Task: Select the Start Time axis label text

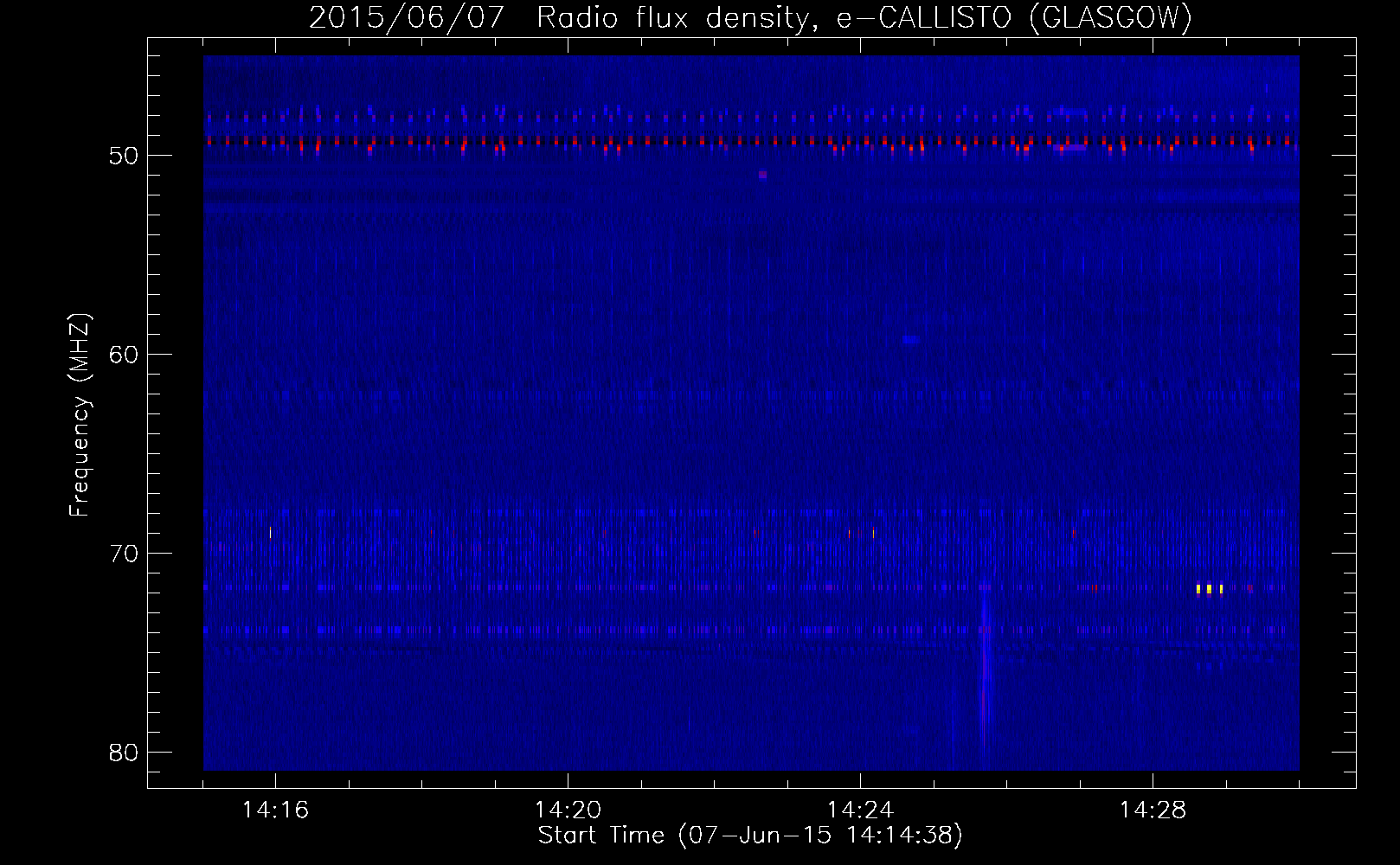Action: 750,836
